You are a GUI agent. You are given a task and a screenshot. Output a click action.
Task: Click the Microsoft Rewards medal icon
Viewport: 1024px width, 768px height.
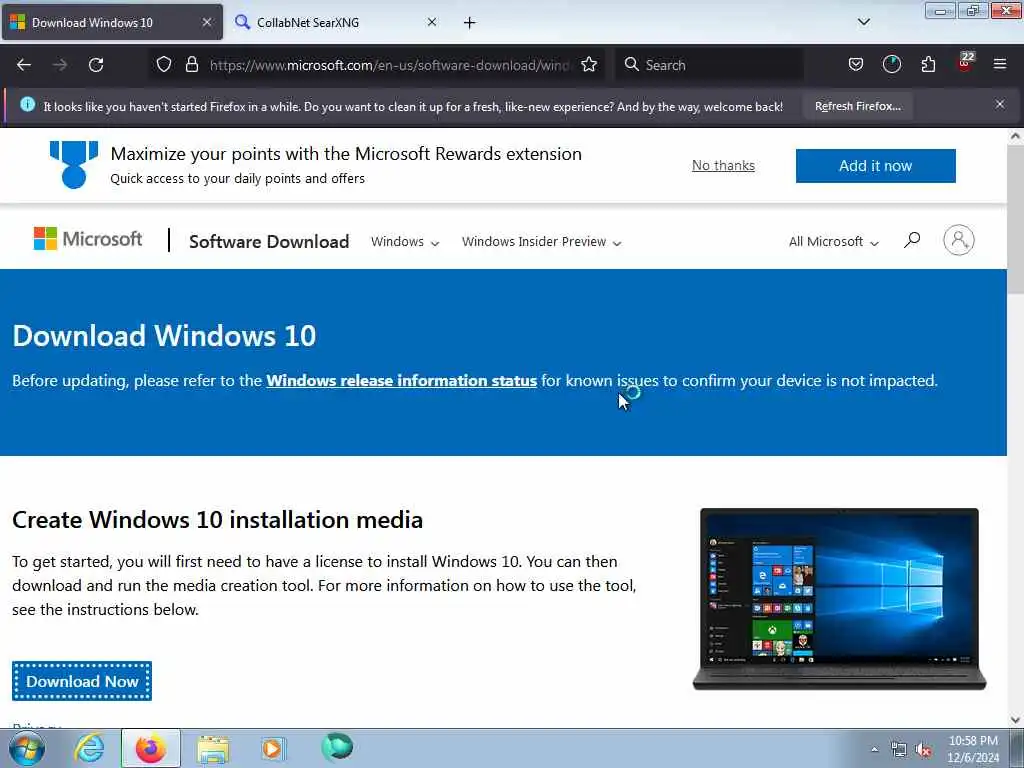click(x=74, y=165)
